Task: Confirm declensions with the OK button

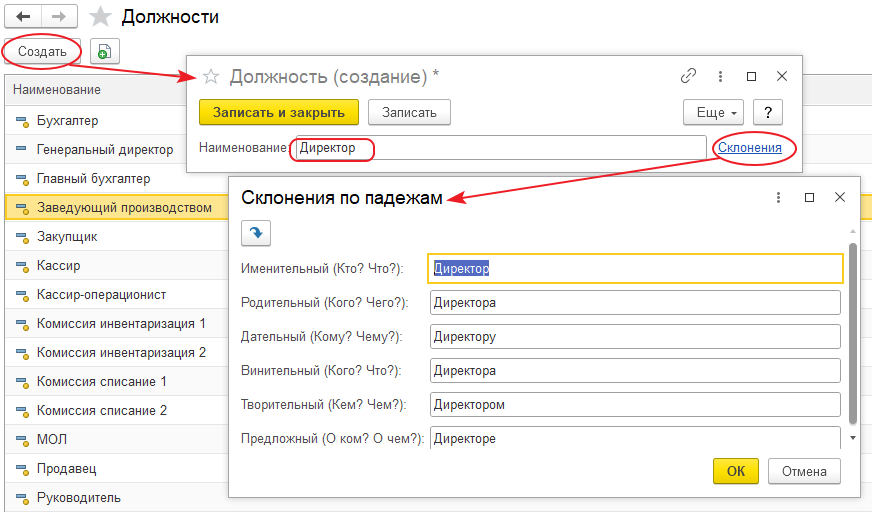Action: pyautogui.click(x=735, y=471)
